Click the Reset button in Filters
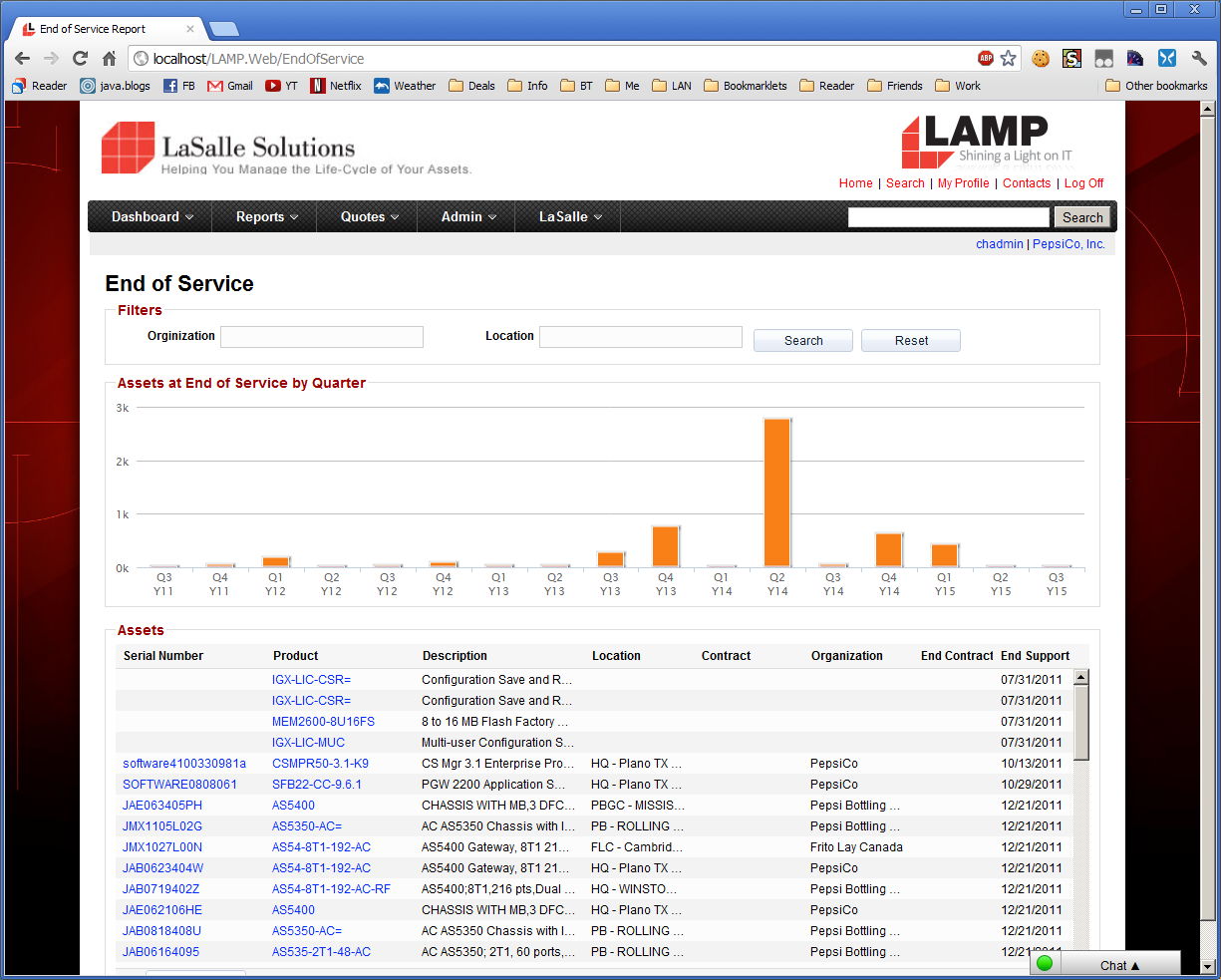Viewport: 1221px width, 980px height. coord(911,341)
